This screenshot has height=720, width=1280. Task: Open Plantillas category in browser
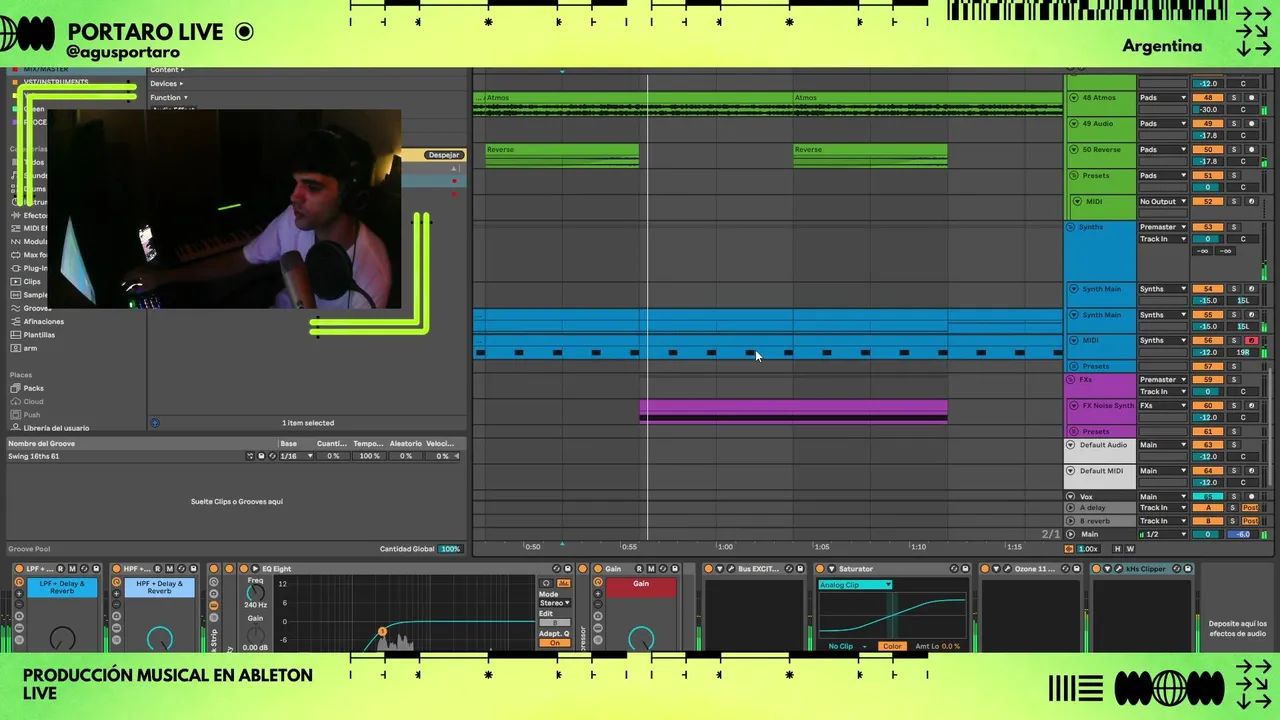click(x=39, y=335)
